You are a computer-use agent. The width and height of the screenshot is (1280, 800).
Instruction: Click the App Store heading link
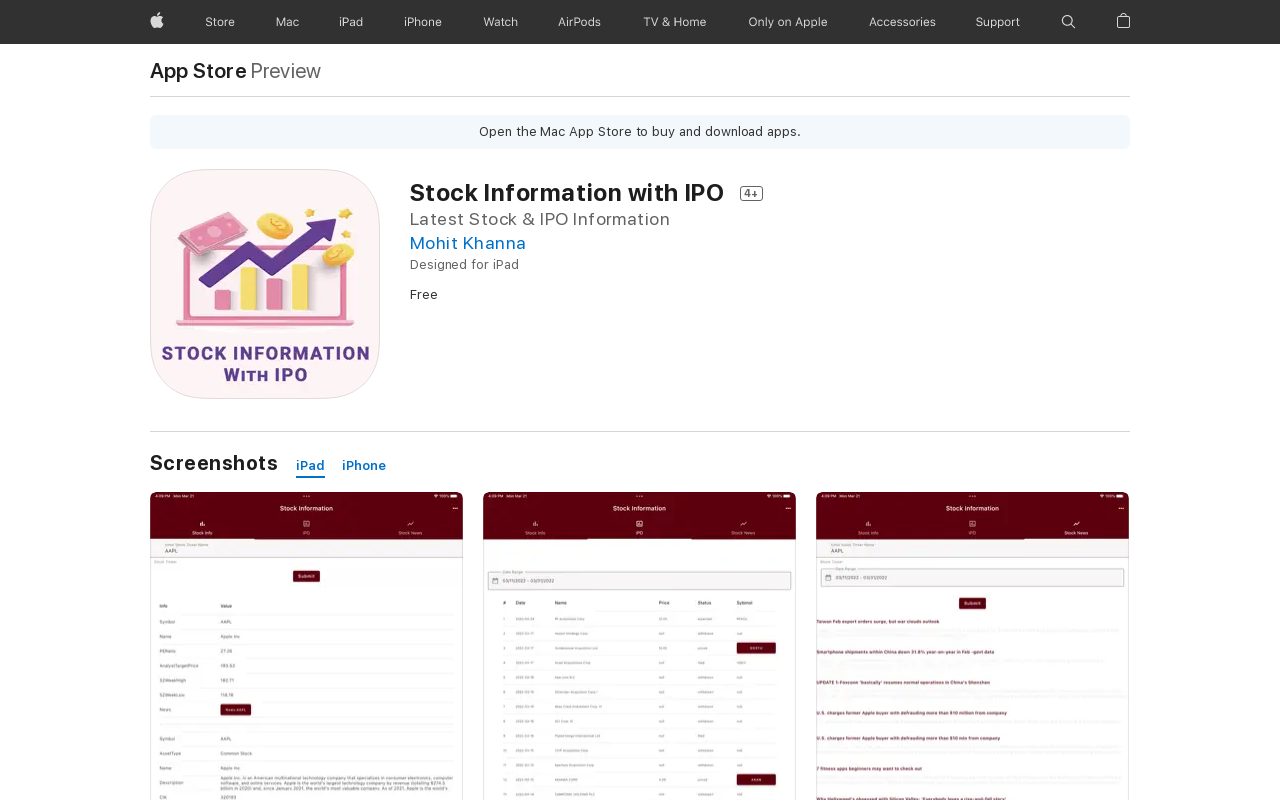[198, 71]
